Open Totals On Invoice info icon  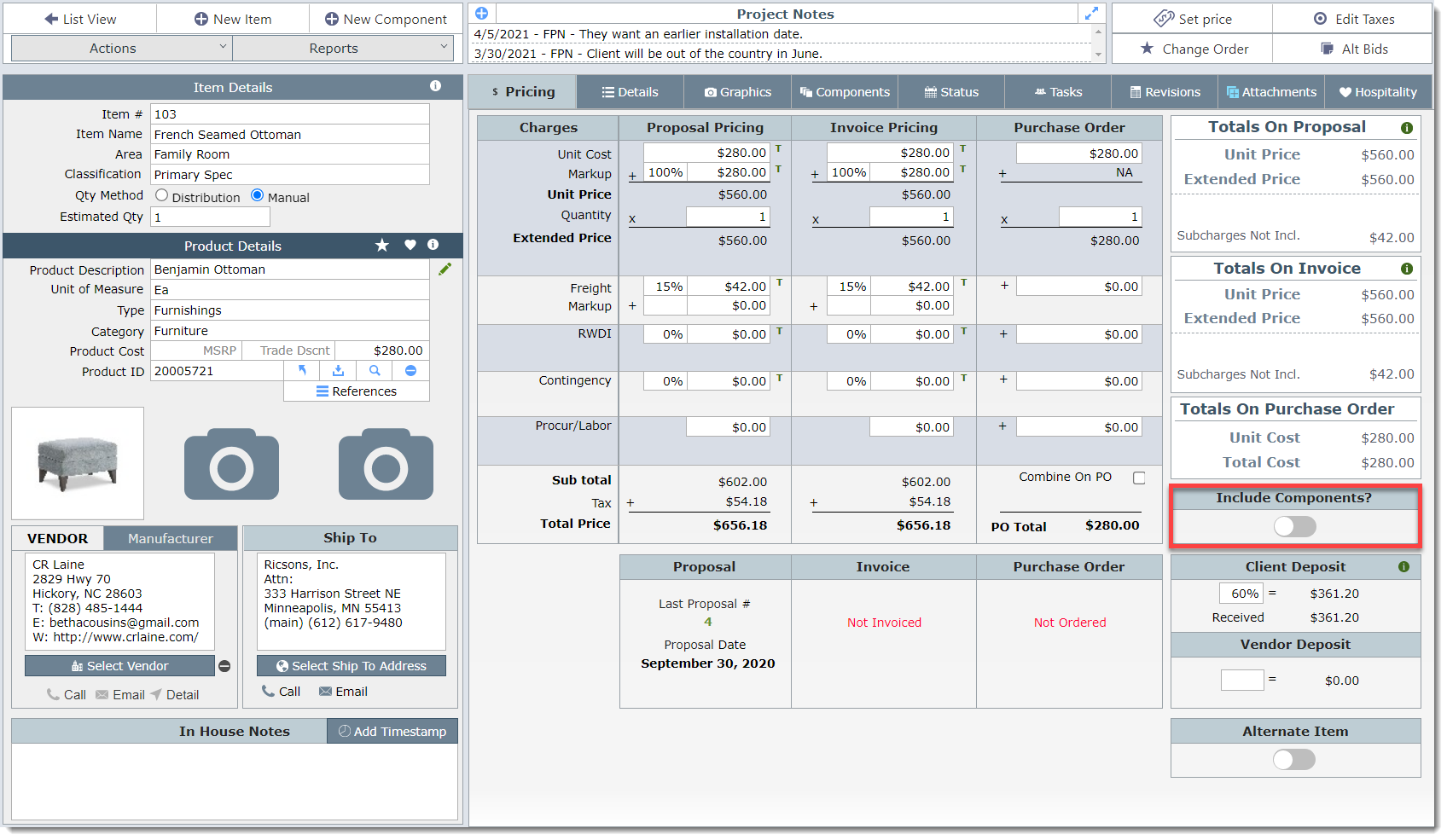tap(1407, 269)
